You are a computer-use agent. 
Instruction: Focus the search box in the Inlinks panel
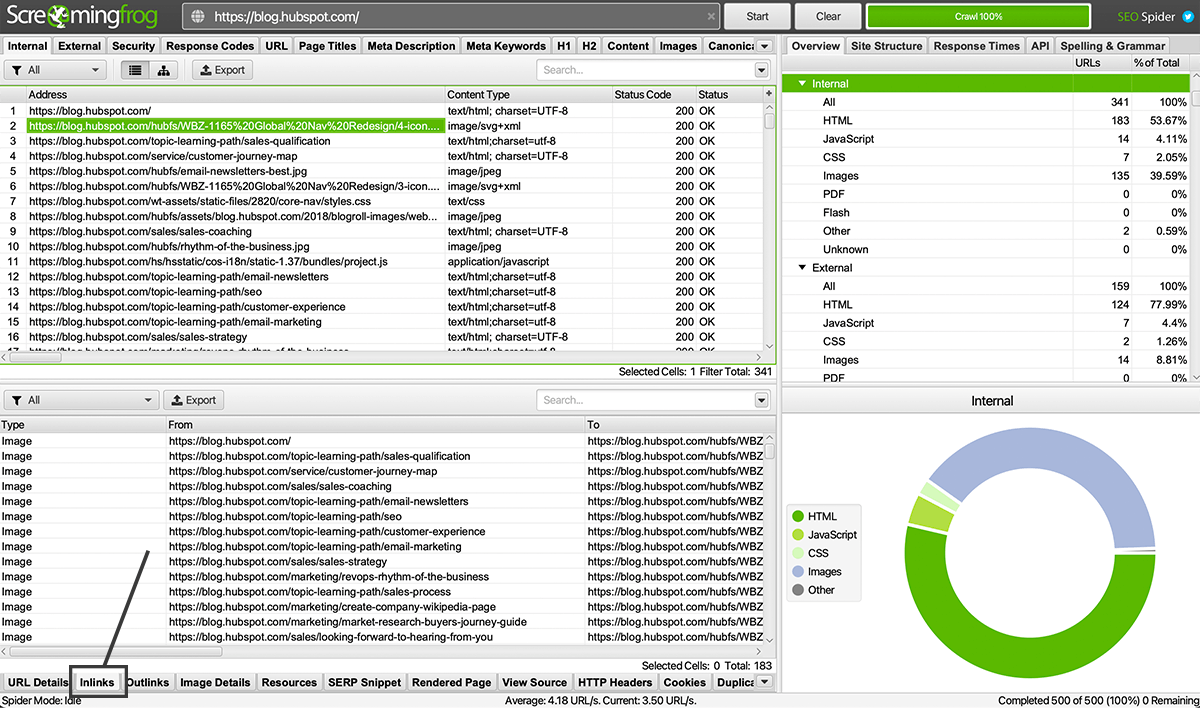[645, 400]
